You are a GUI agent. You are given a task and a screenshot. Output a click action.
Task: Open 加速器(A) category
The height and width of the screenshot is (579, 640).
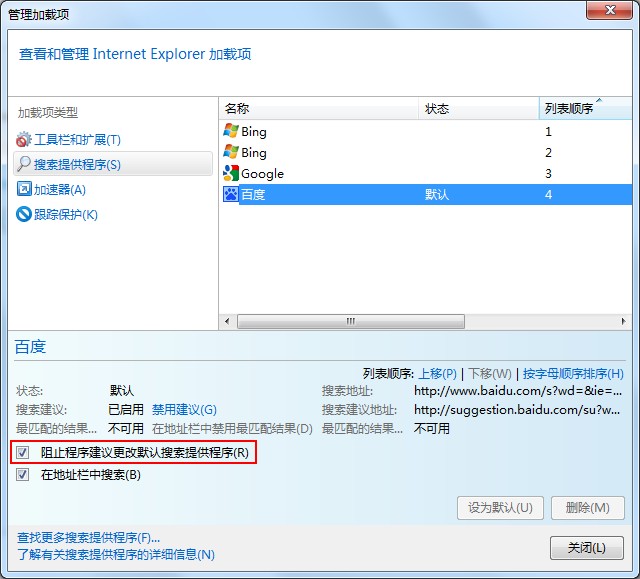pyautogui.click(x=60, y=189)
